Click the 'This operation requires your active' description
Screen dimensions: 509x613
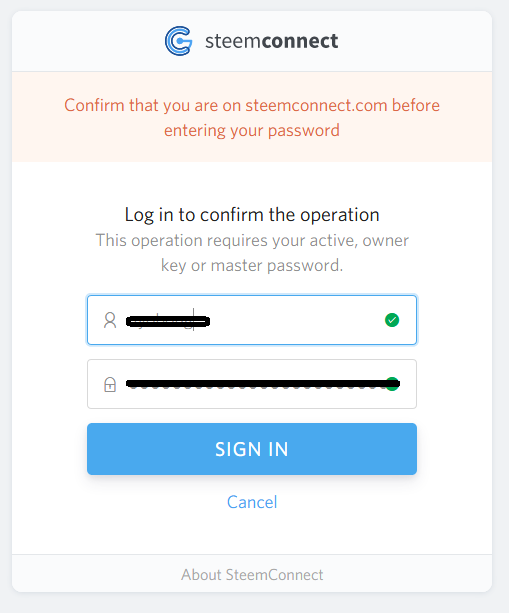tap(252, 253)
